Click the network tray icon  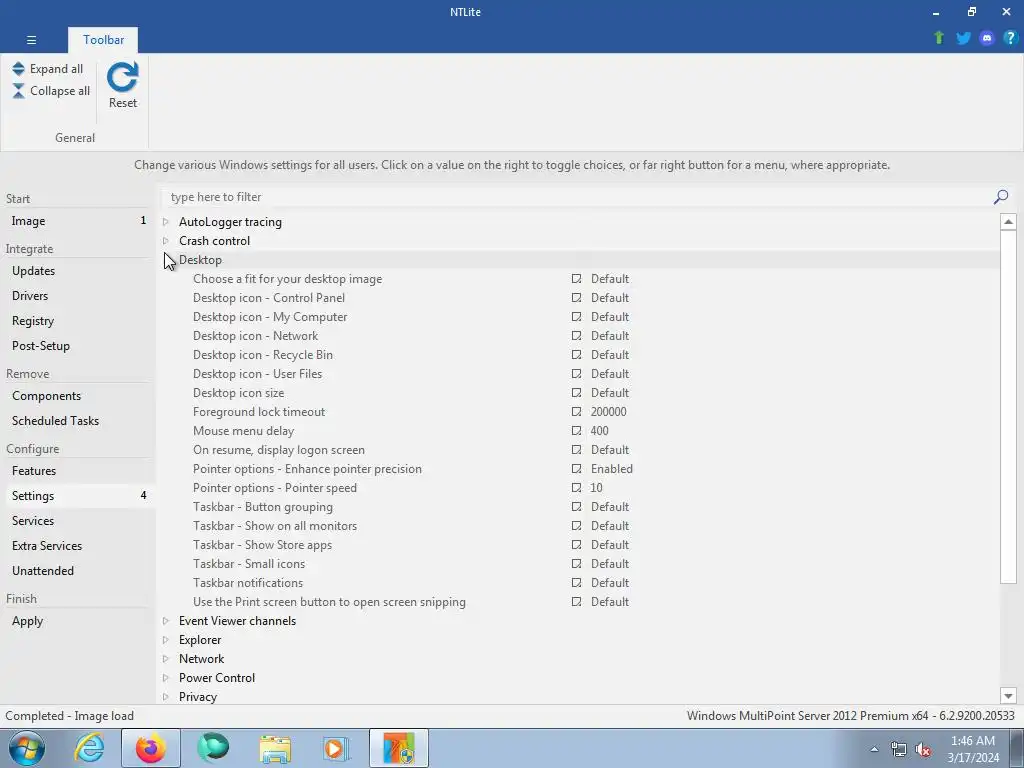click(x=899, y=750)
